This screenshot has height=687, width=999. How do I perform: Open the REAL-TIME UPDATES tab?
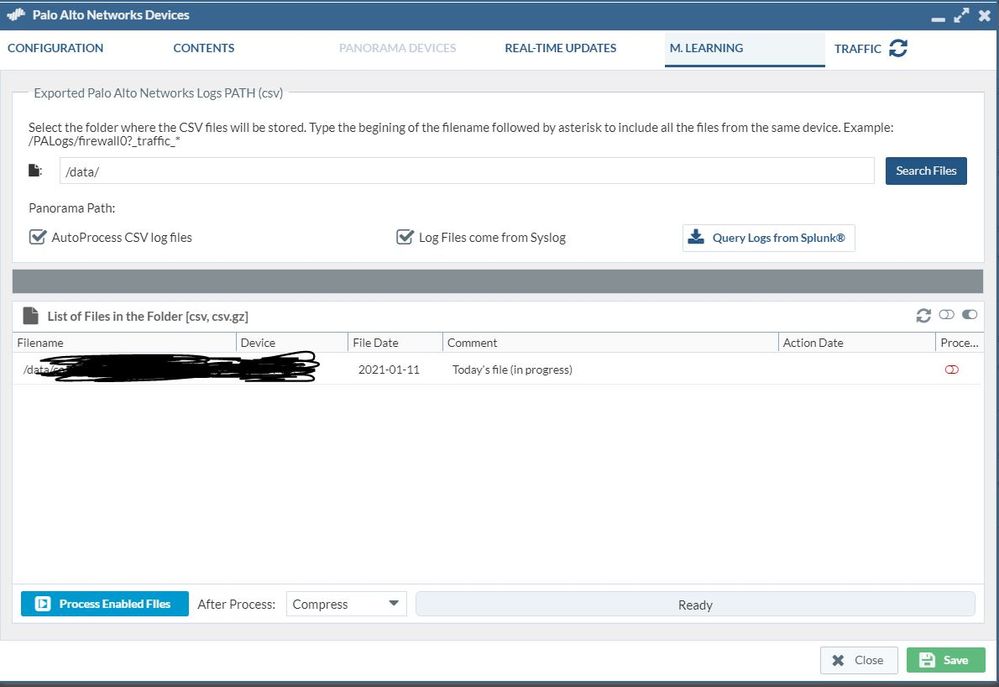[x=561, y=48]
